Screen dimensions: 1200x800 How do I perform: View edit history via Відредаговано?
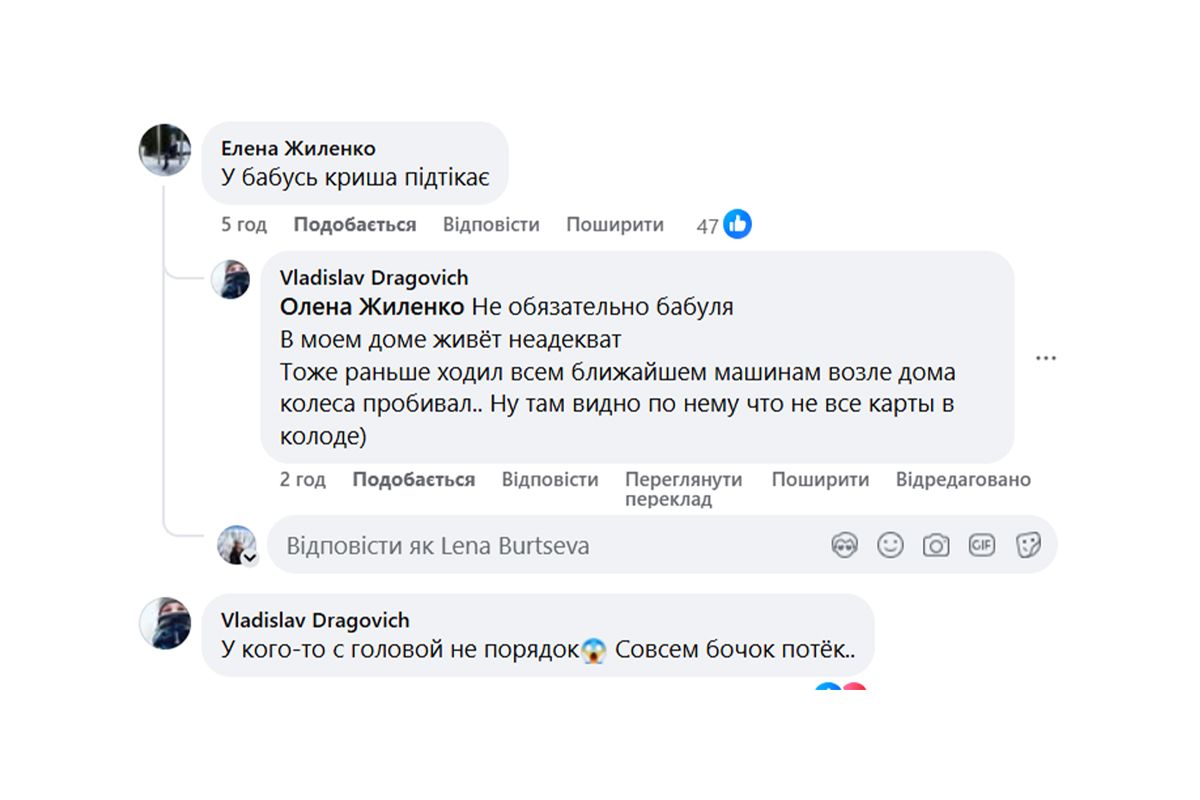[963, 479]
